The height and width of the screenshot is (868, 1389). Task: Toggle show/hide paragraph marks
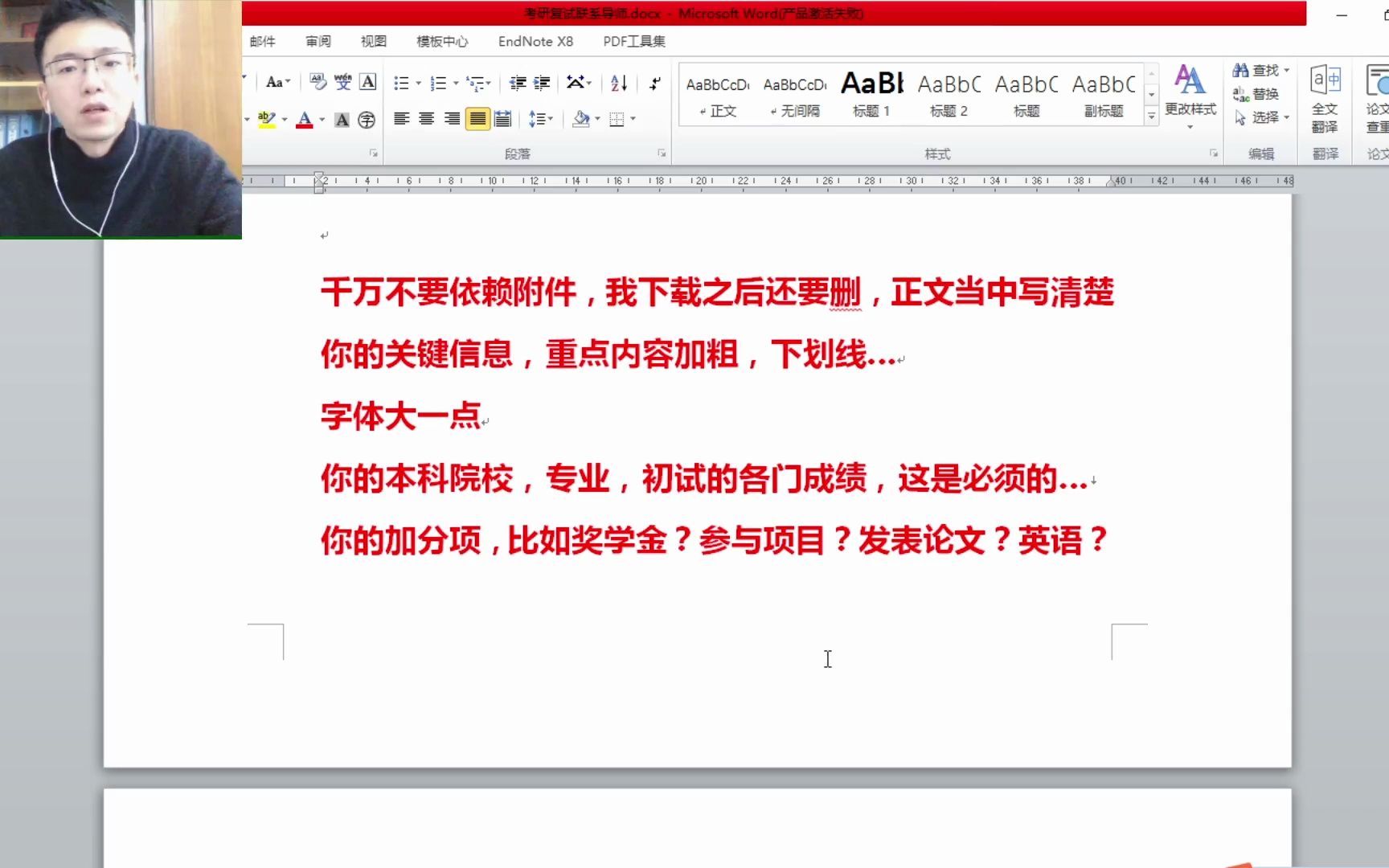pos(656,84)
